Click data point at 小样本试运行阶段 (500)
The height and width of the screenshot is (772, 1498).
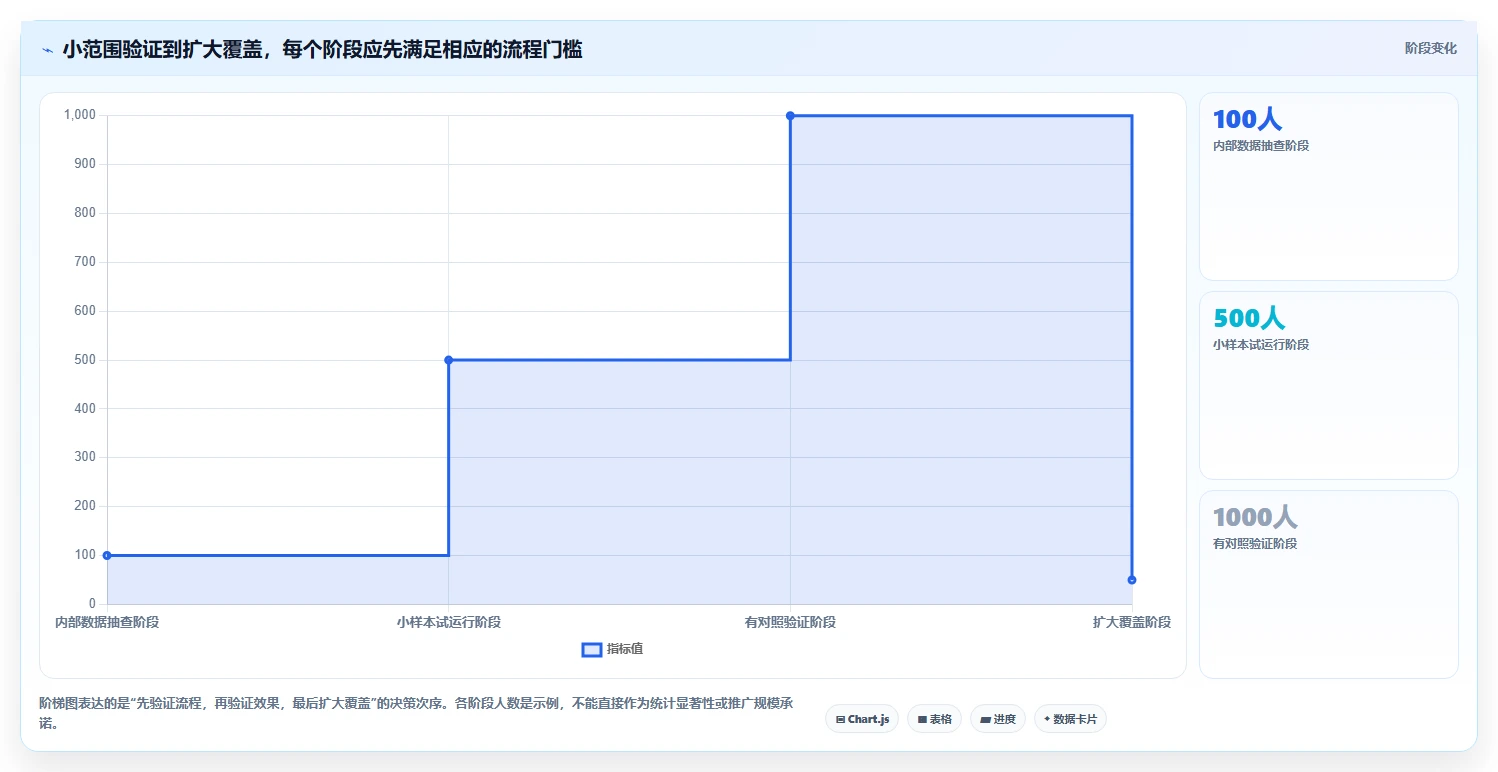[x=448, y=360]
